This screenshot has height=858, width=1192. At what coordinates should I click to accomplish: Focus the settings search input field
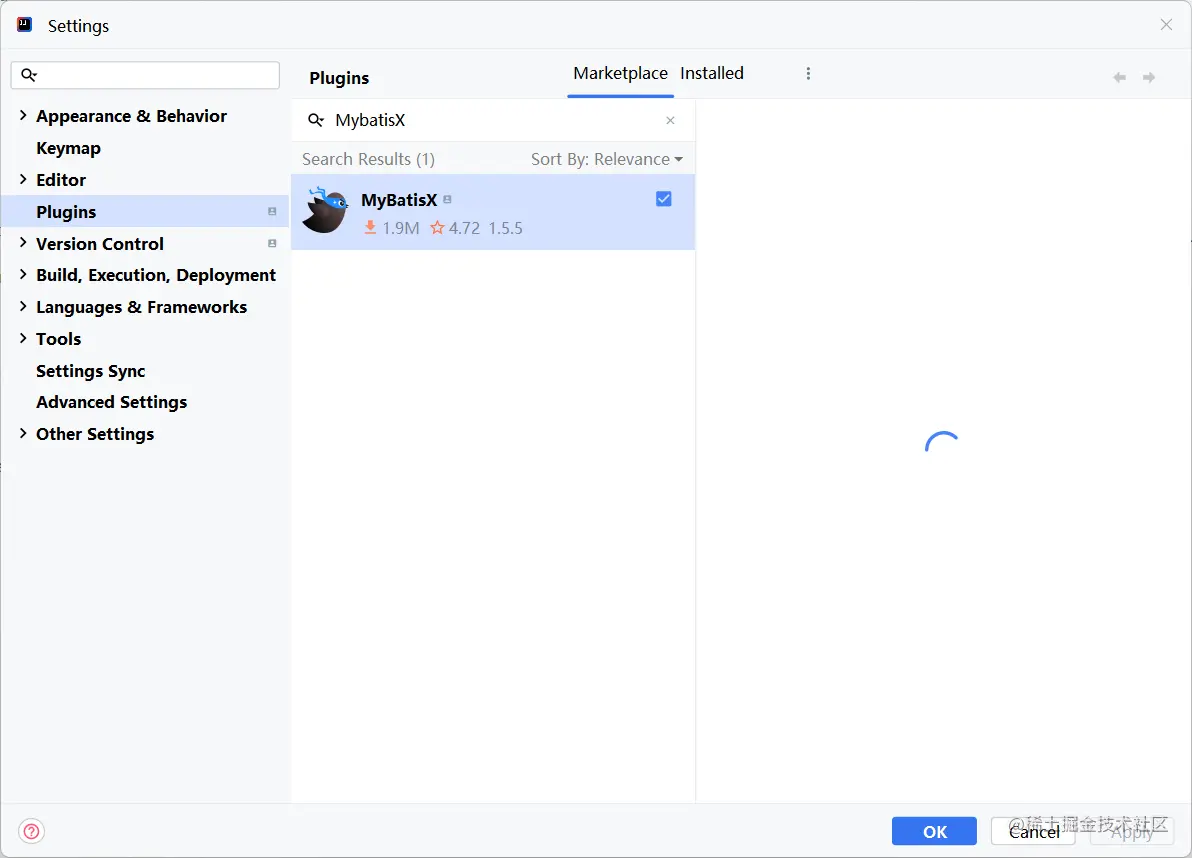pos(146,74)
